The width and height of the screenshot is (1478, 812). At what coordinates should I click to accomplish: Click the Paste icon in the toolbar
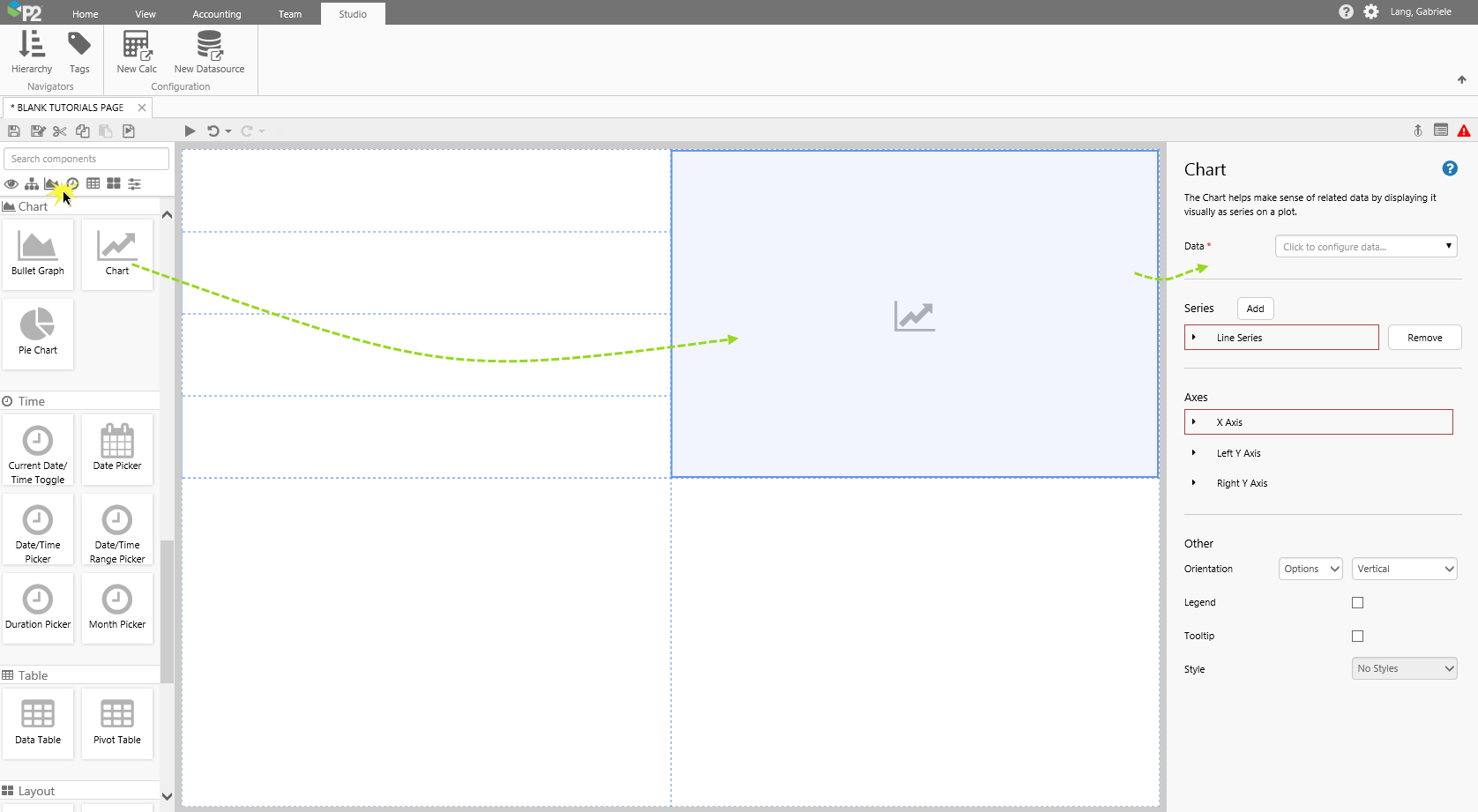tap(106, 131)
